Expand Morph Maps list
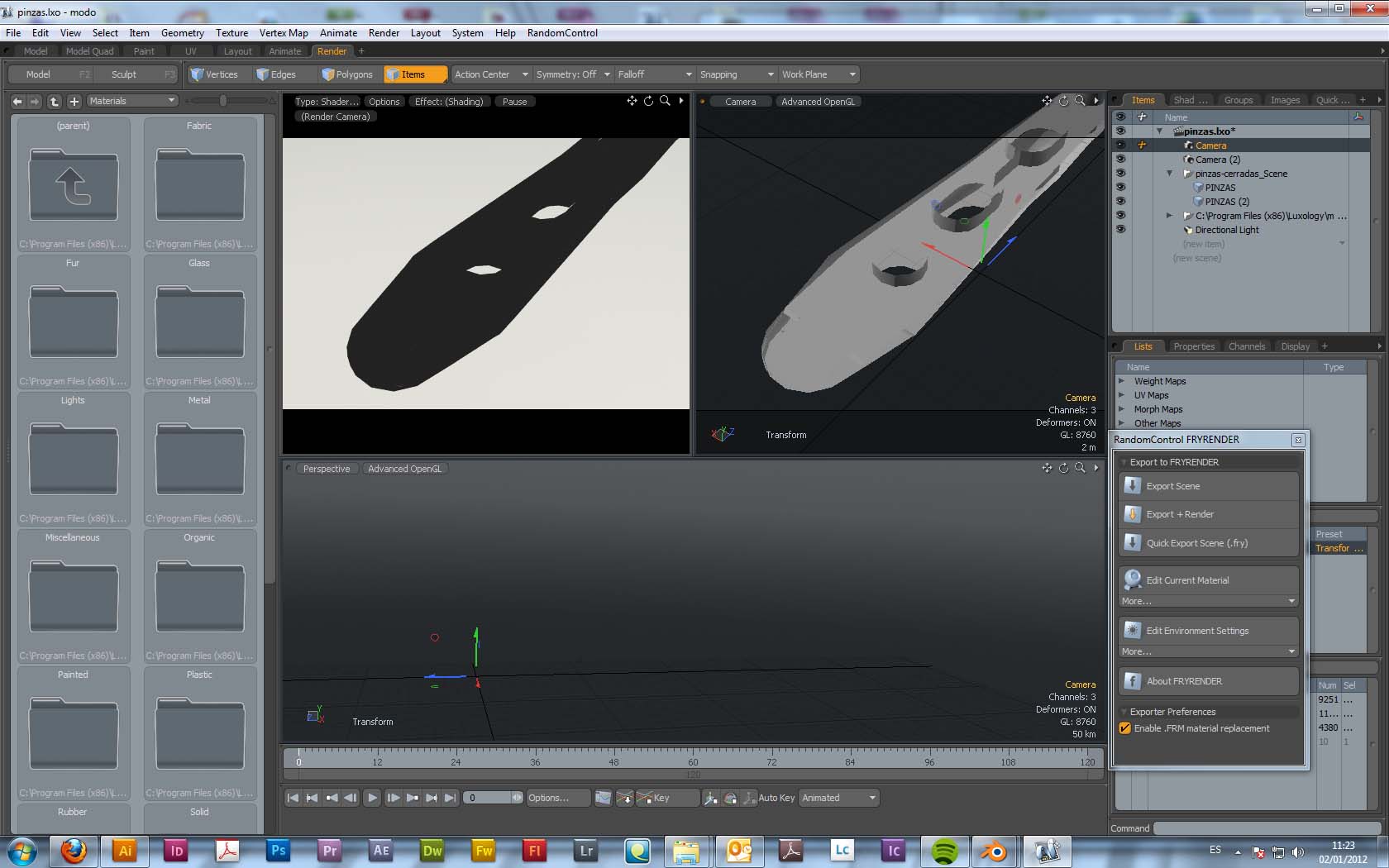1389x868 pixels. pyautogui.click(x=1122, y=409)
